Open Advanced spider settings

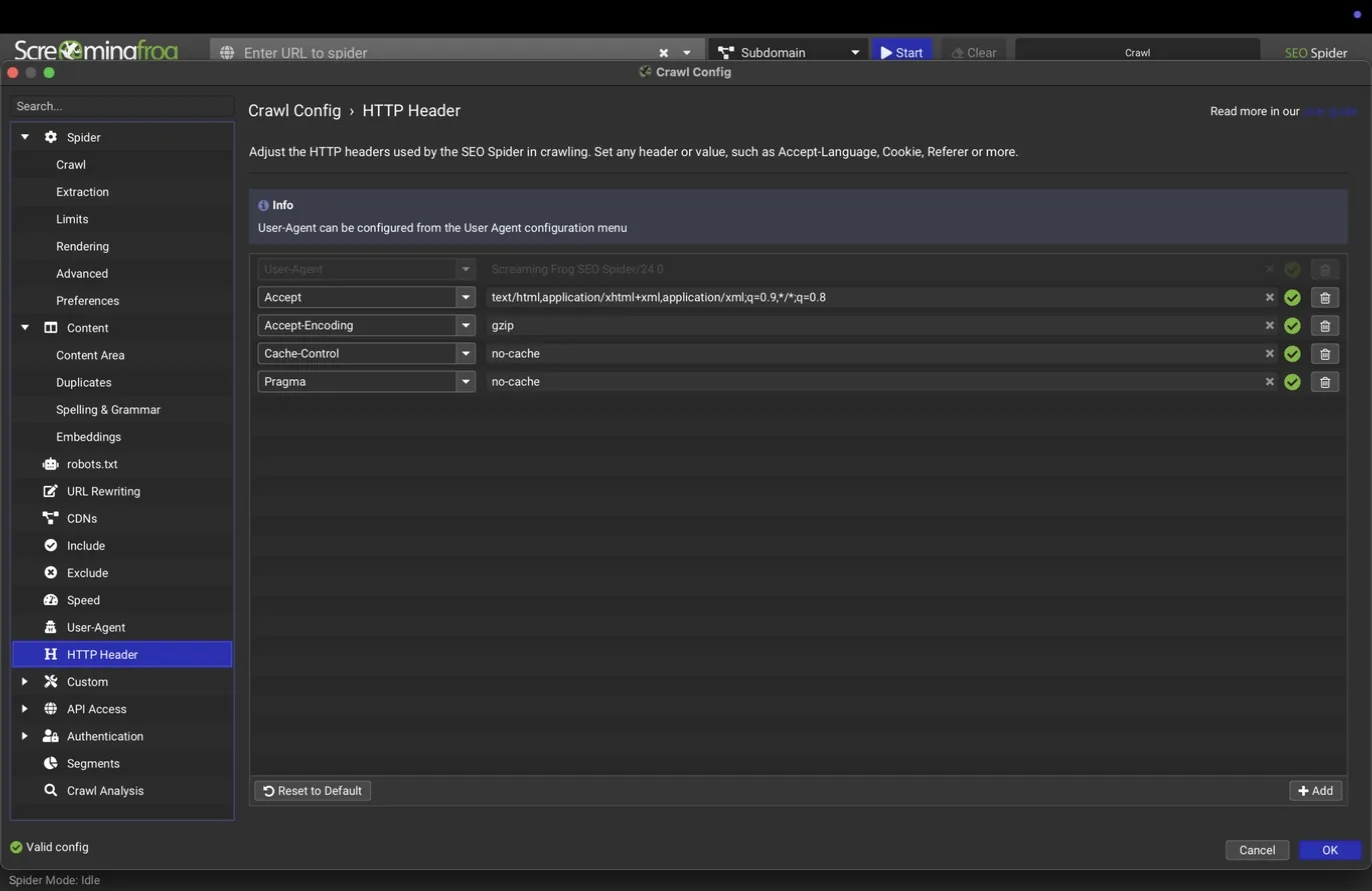(x=82, y=273)
